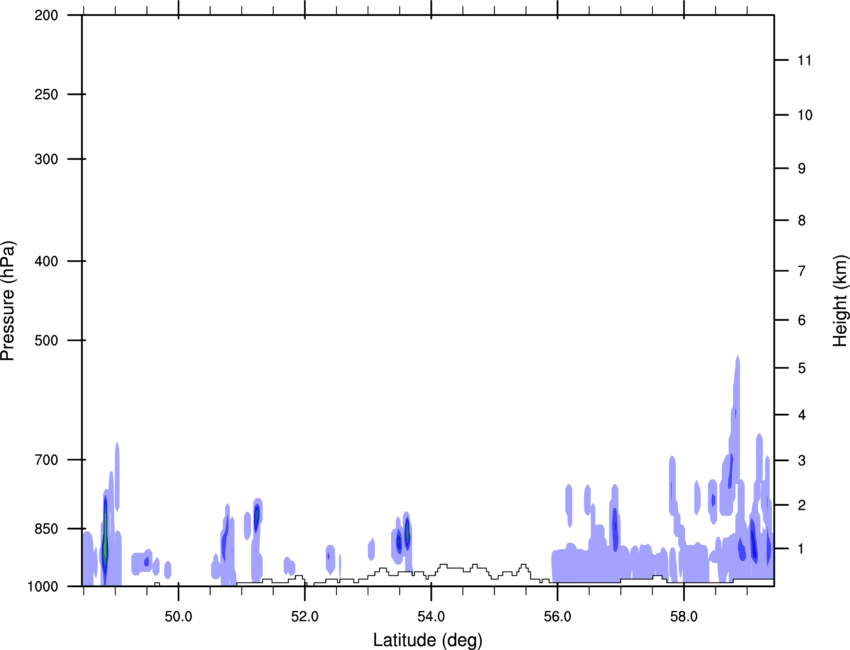The image size is (850, 650).
Task: Click the 'Height (km)' axis title
Action: pyautogui.click(x=840, y=301)
